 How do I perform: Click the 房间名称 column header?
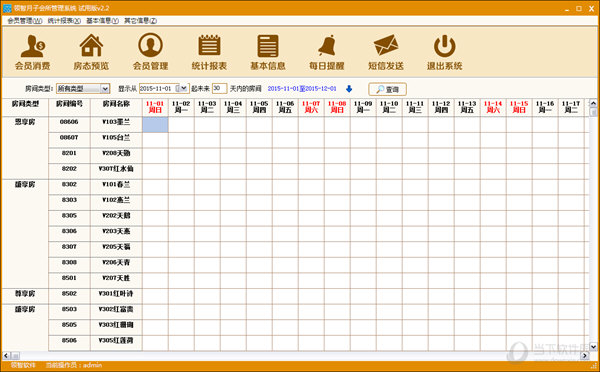coord(116,107)
